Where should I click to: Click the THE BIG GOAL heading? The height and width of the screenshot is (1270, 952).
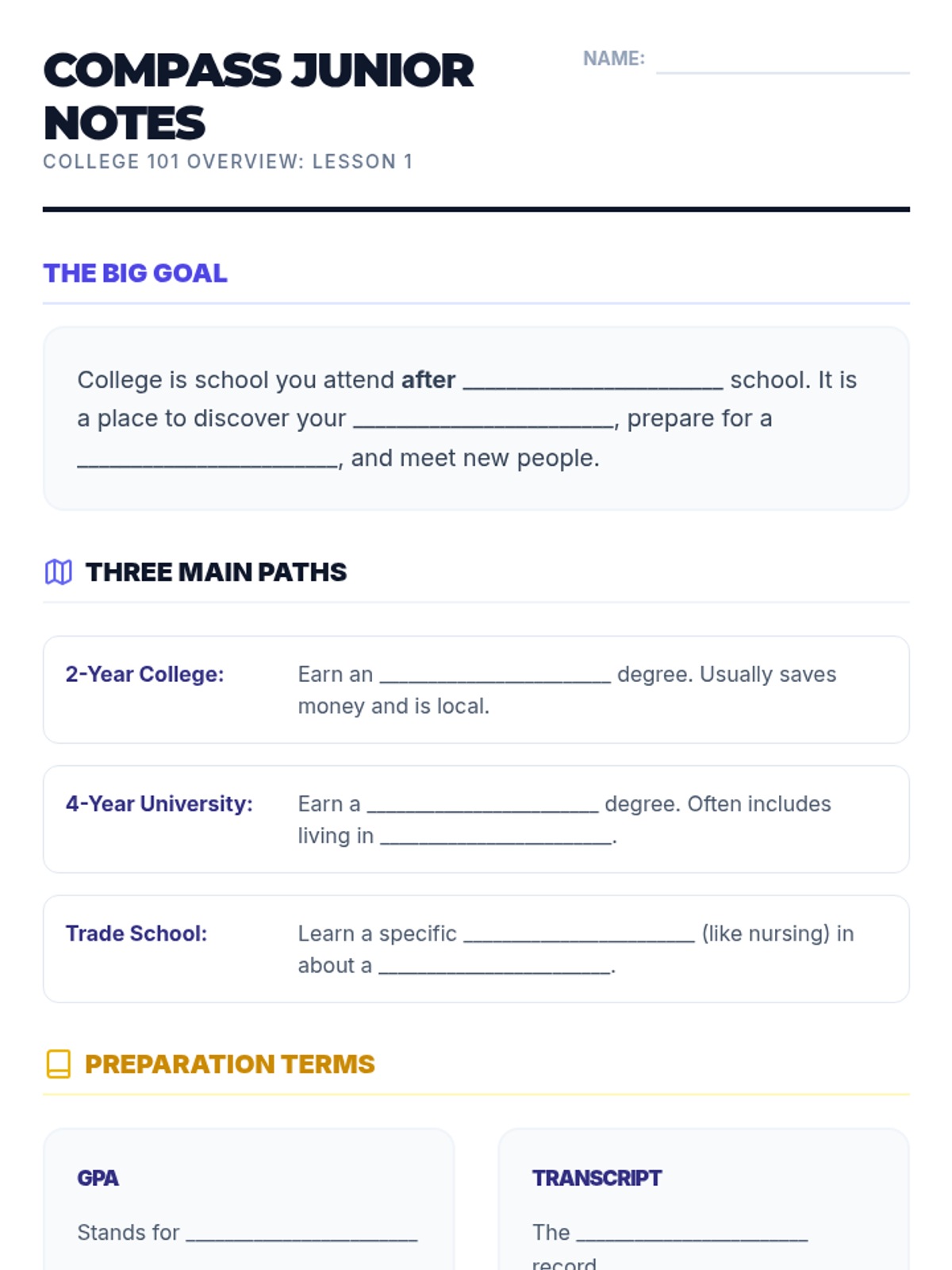pyautogui.click(x=135, y=273)
